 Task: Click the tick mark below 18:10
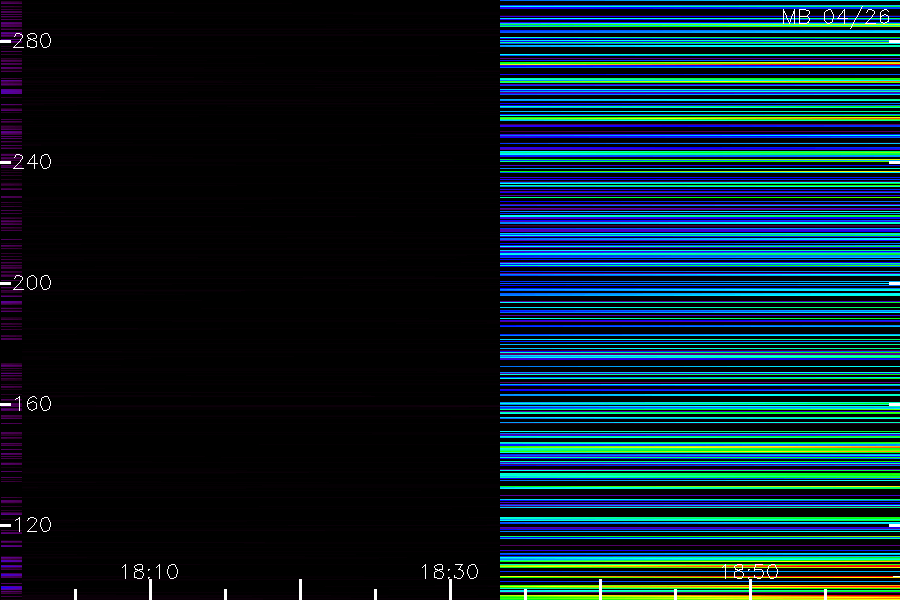(x=150, y=590)
